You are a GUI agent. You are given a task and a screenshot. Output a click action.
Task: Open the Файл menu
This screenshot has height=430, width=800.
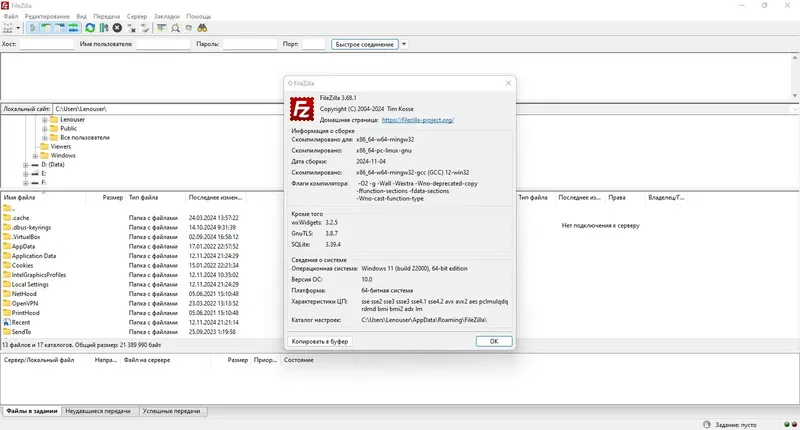coord(10,16)
